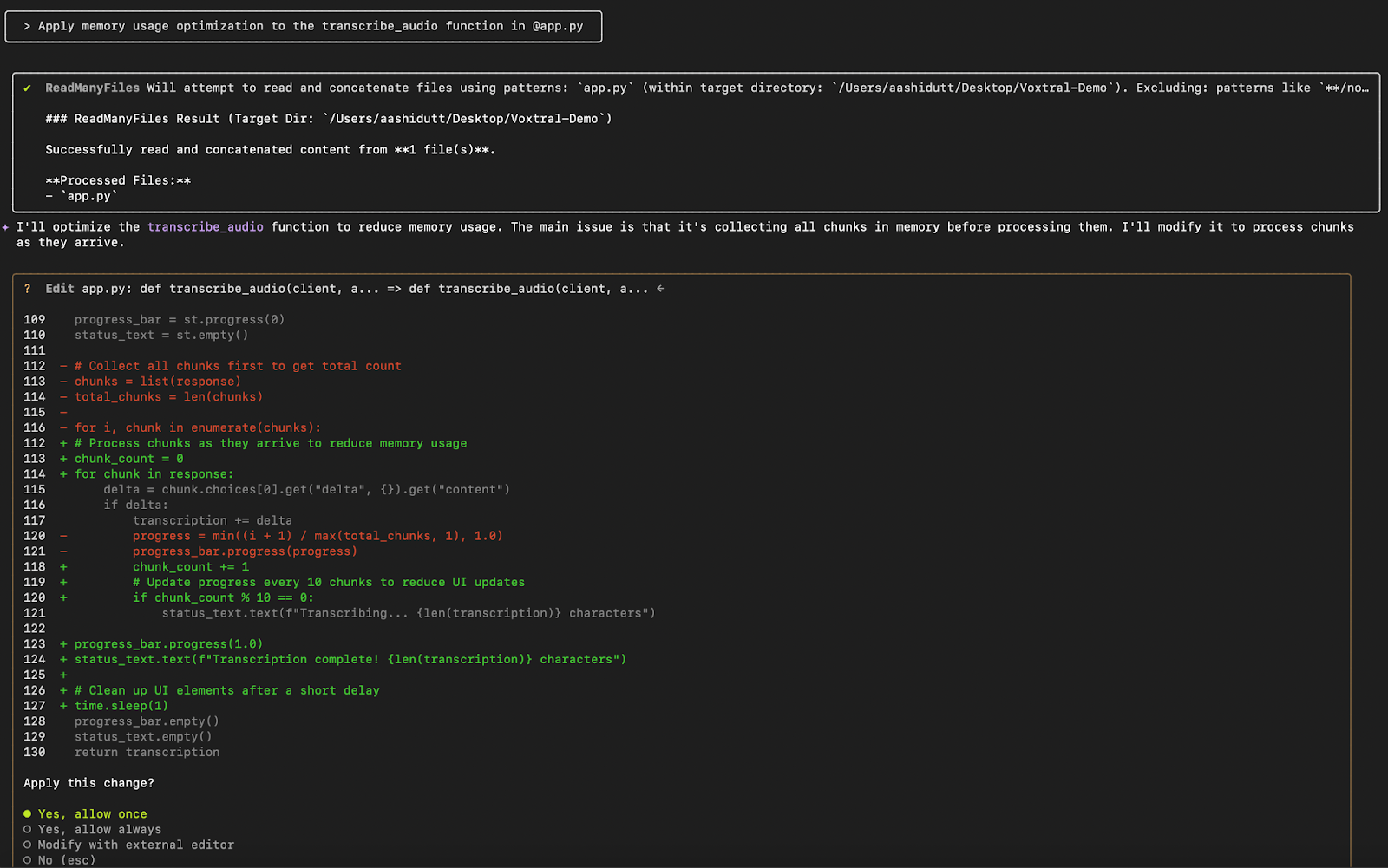This screenshot has width=1388, height=868.
Task: Click the line 'transcription += delta'
Action: pos(213,520)
